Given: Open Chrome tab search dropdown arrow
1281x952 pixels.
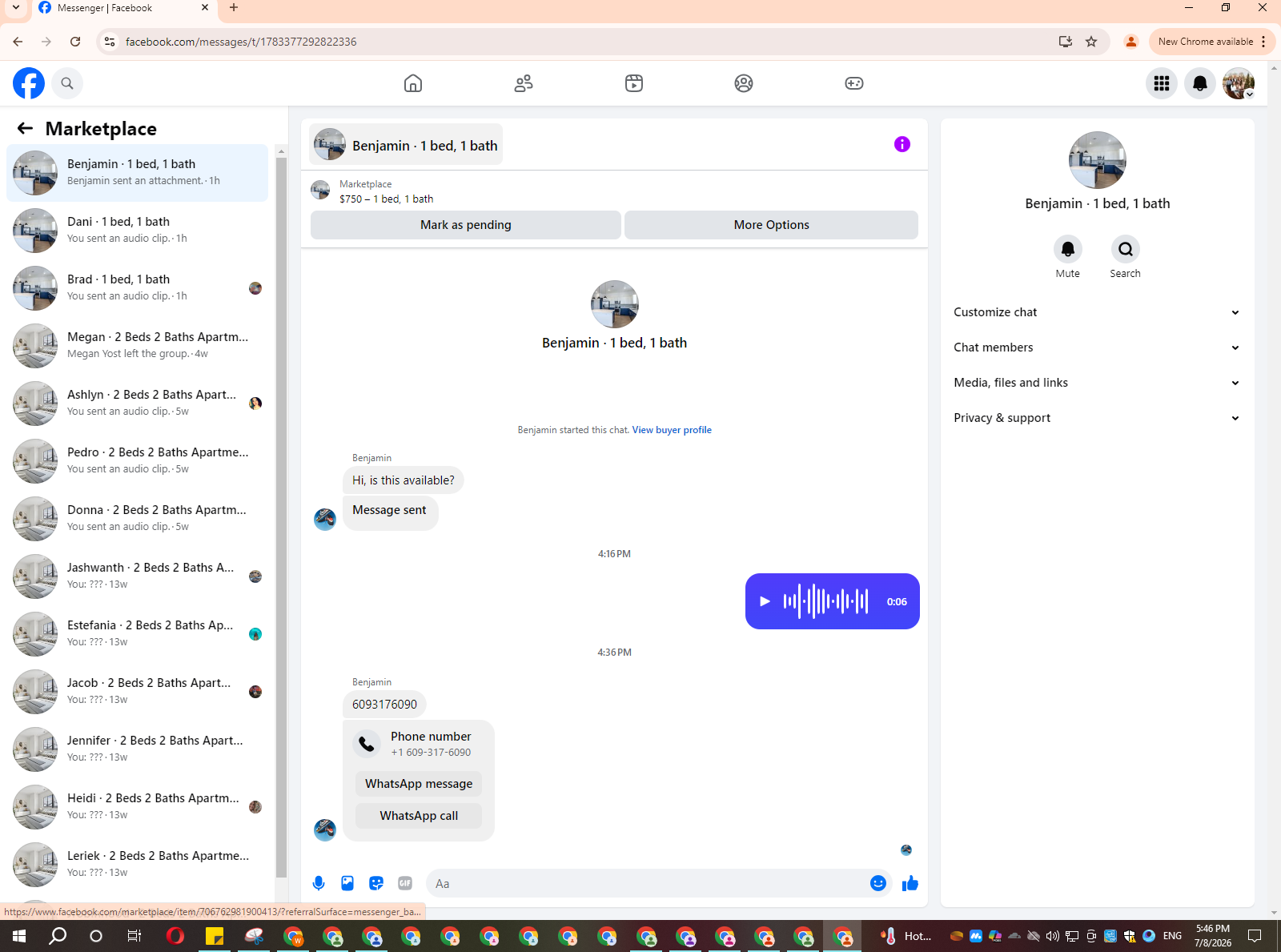Looking at the screenshot, I should click(x=16, y=8).
